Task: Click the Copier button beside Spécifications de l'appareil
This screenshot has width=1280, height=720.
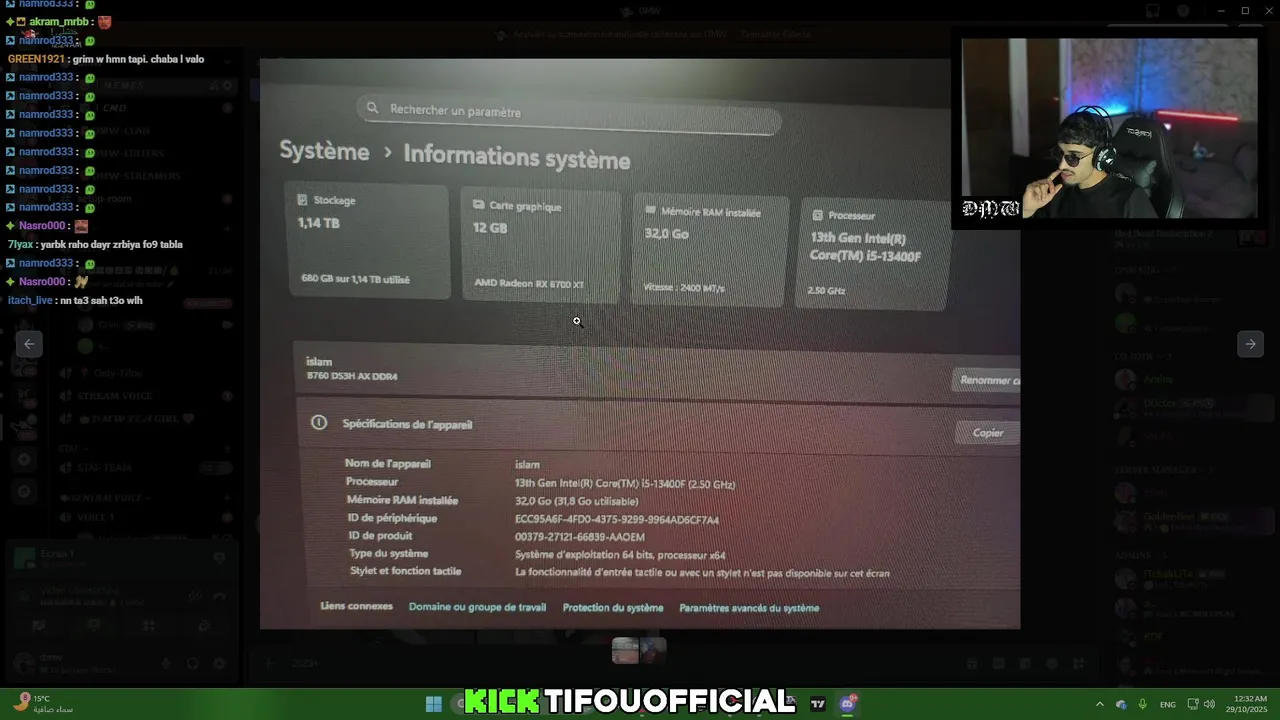Action: click(988, 432)
